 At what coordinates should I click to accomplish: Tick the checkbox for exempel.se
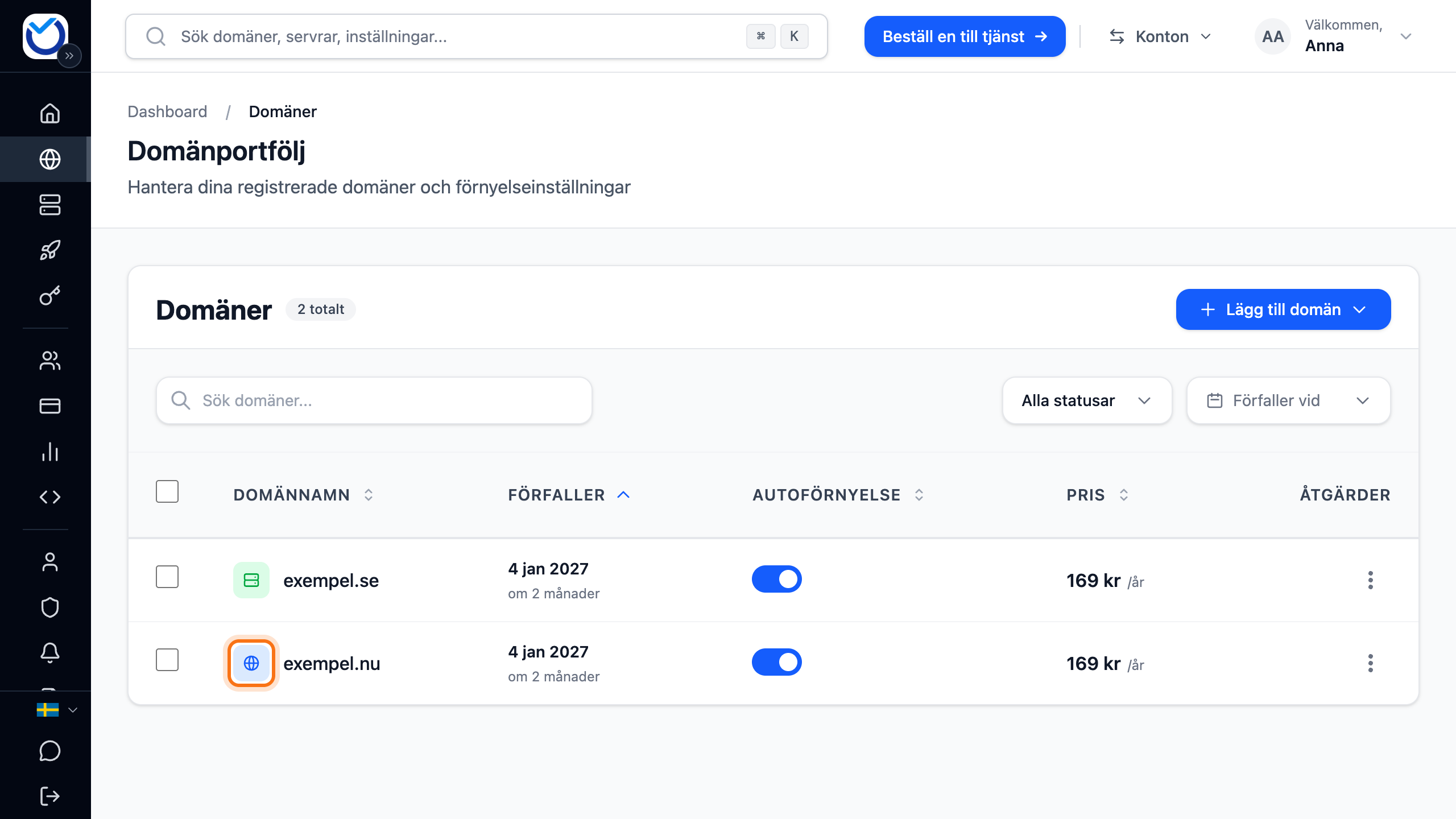click(167, 577)
